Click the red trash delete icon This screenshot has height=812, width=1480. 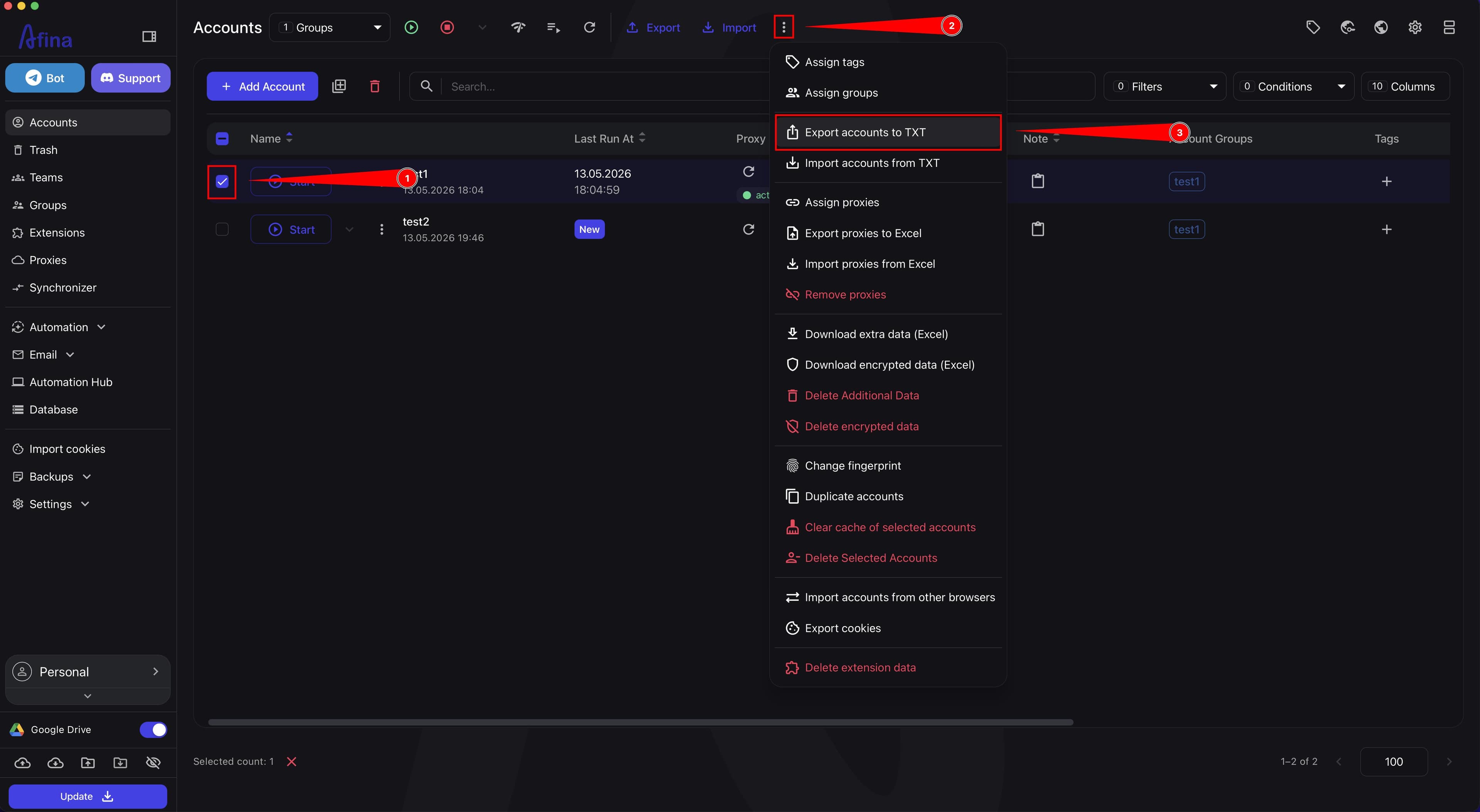pyautogui.click(x=375, y=86)
